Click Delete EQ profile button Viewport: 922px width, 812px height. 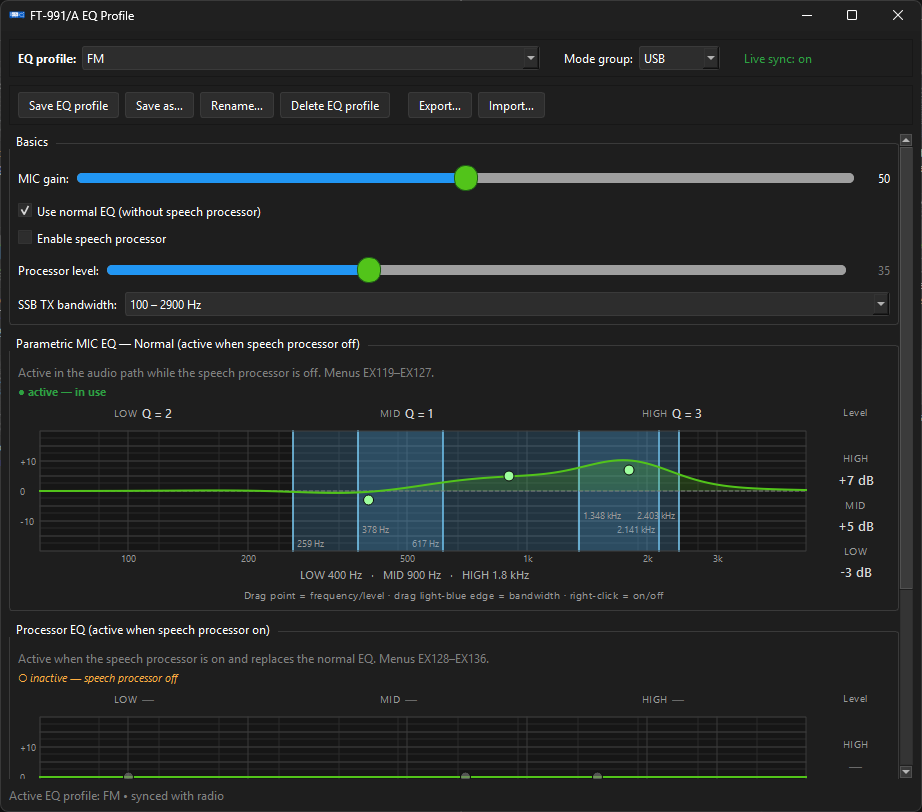click(x=335, y=106)
